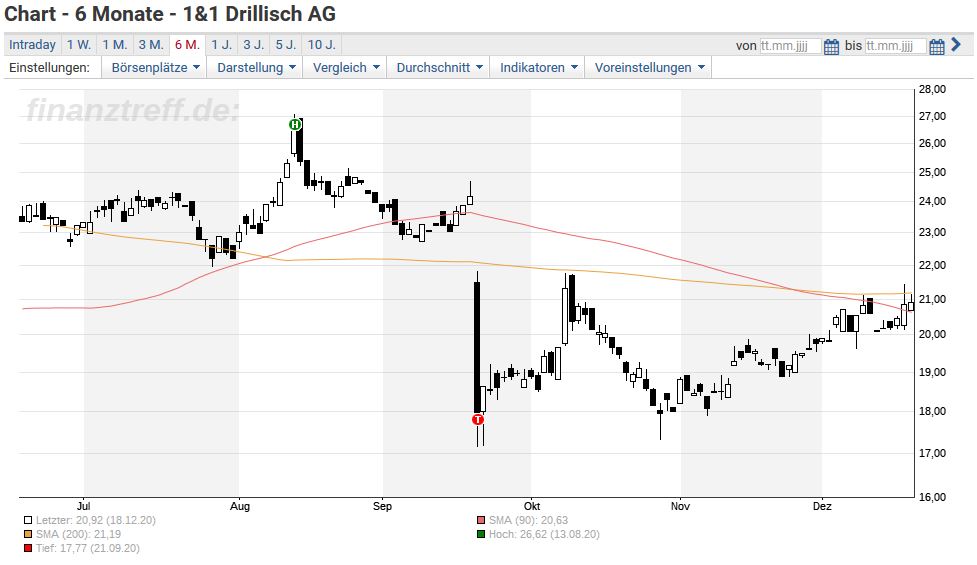Image resolution: width=977 pixels, height=565 pixels.
Task: Click the orange SMA (200) legend swatch
Action: 27,534
